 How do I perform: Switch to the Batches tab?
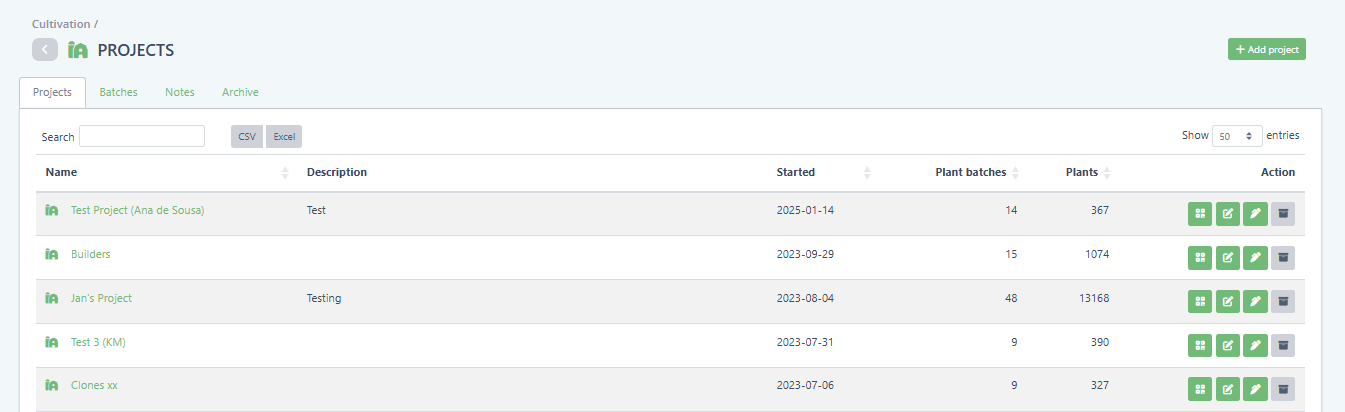click(x=118, y=92)
